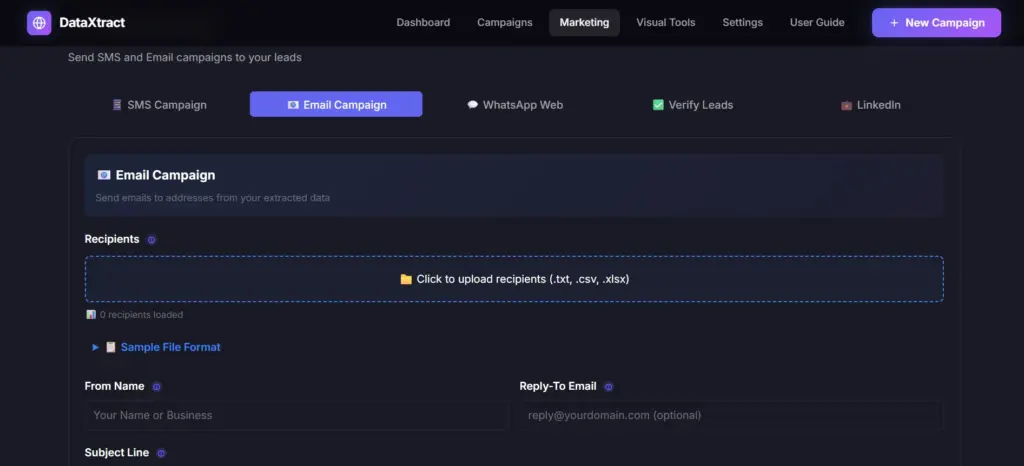Switch to the Verify Leads tab

click(x=692, y=104)
